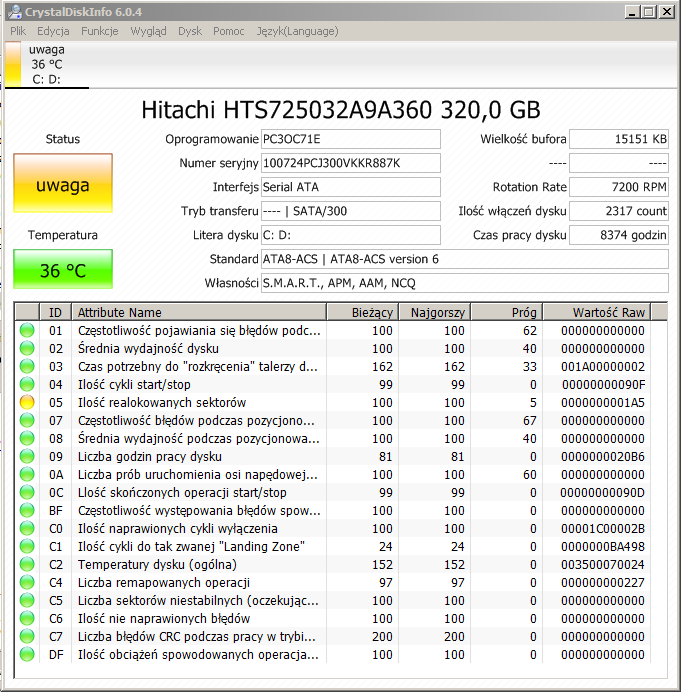Screen dimensions: 681x692
Task: Click the ID column header
Action: point(56,312)
